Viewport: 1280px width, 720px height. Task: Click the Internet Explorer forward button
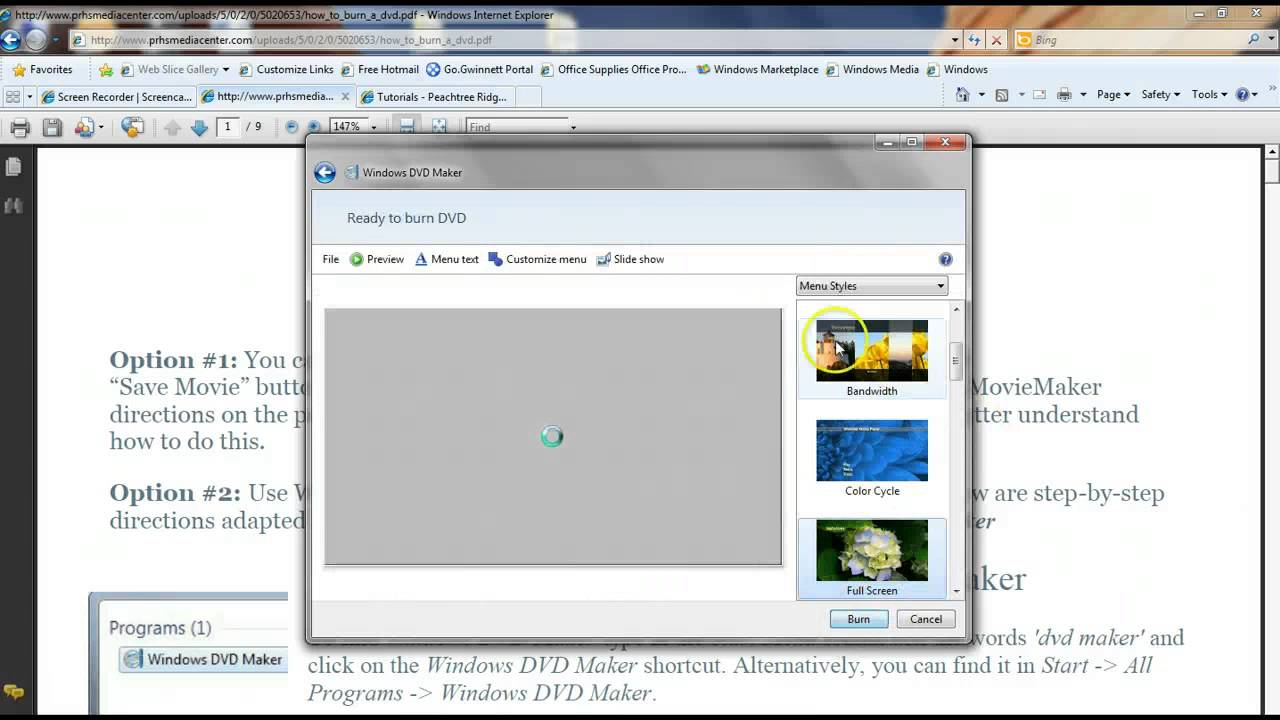35,40
